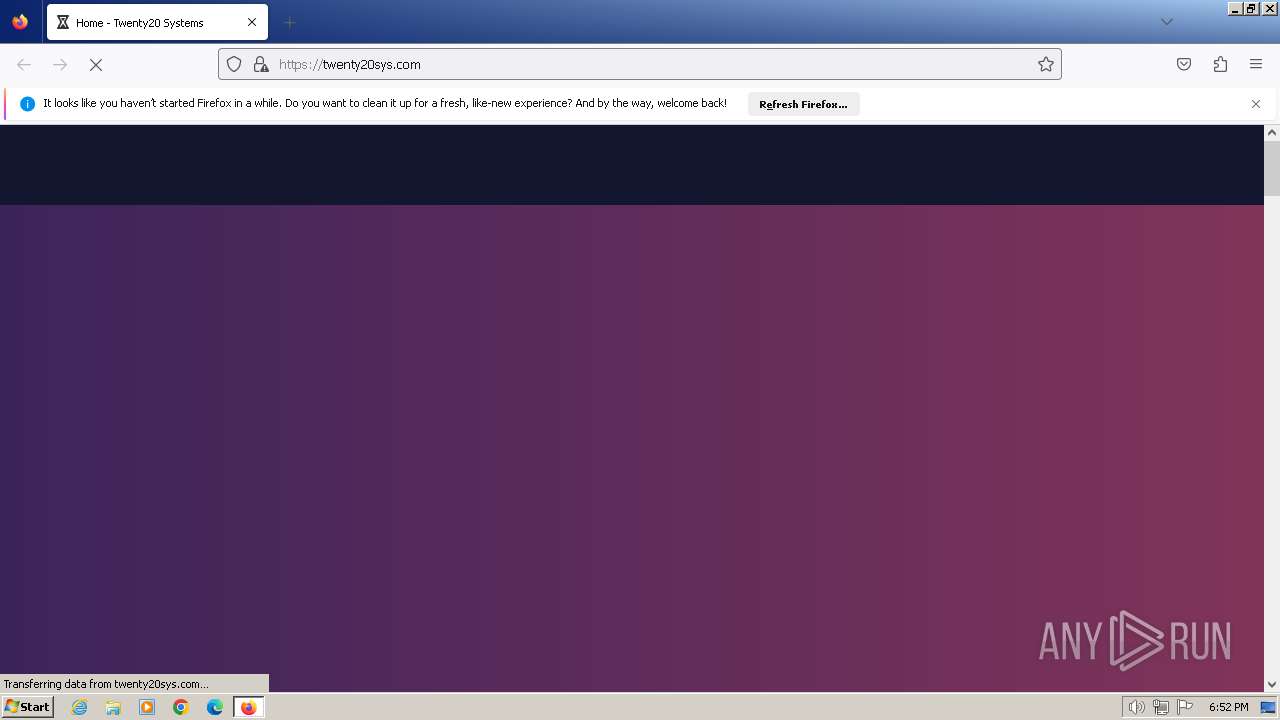The height and width of the screenshot is (720, 1280).
Task: Go back one page
Action: click(24, 64)
